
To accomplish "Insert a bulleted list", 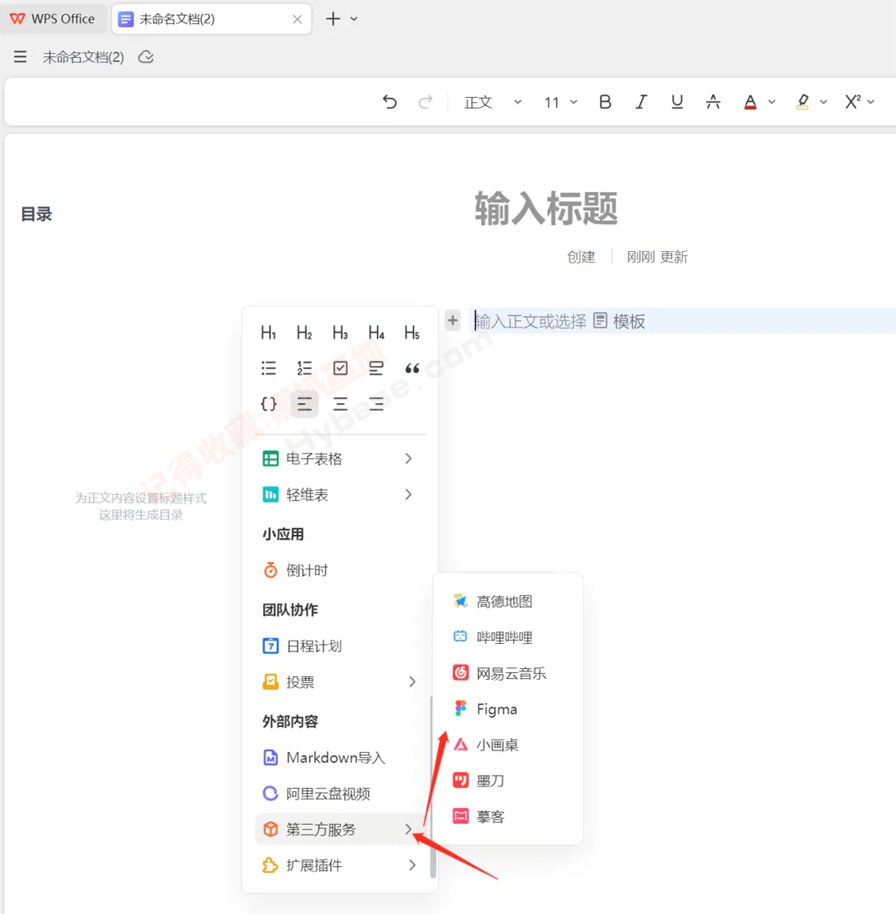I will tap(268, 368).
